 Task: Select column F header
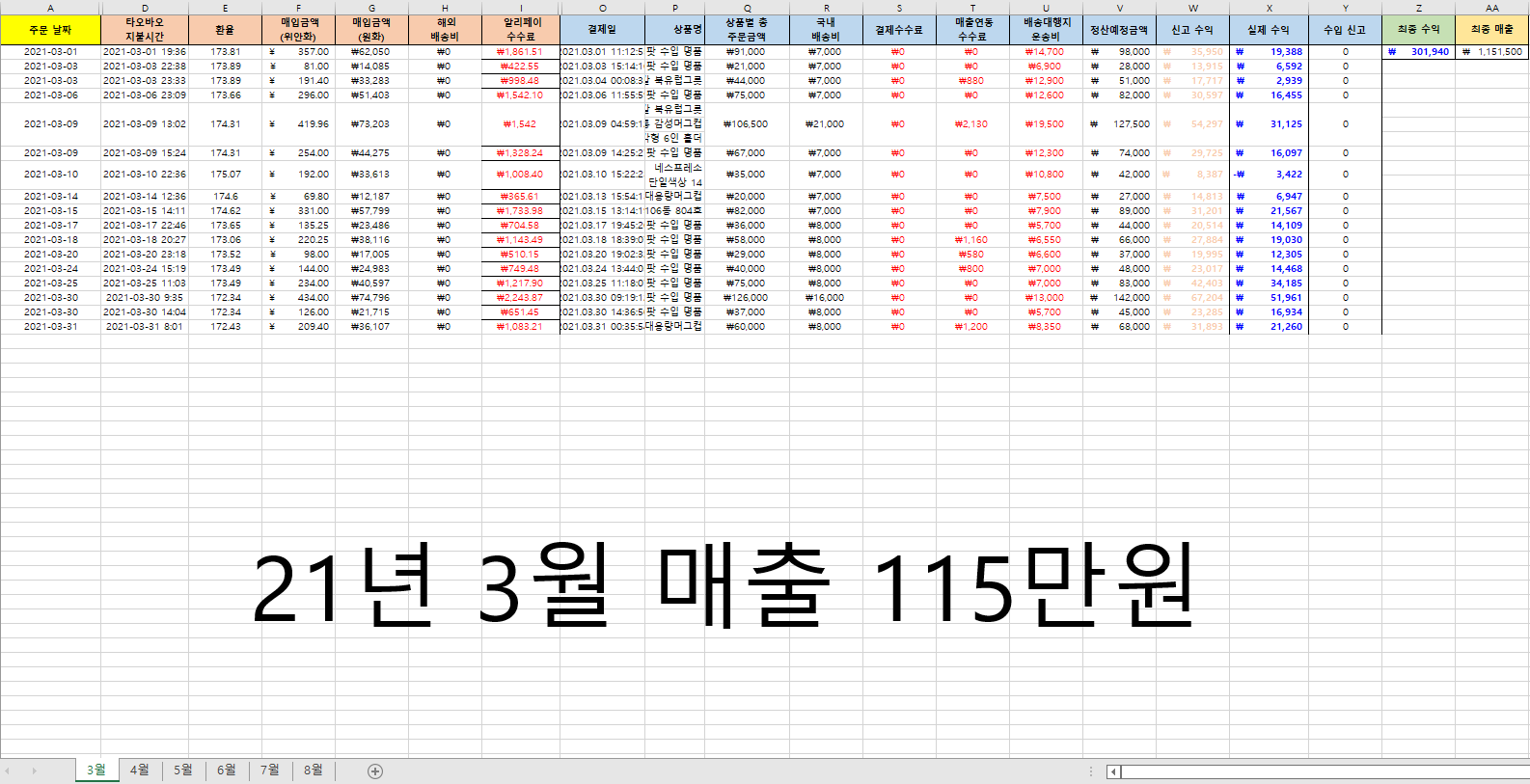(x=298, y=8)
